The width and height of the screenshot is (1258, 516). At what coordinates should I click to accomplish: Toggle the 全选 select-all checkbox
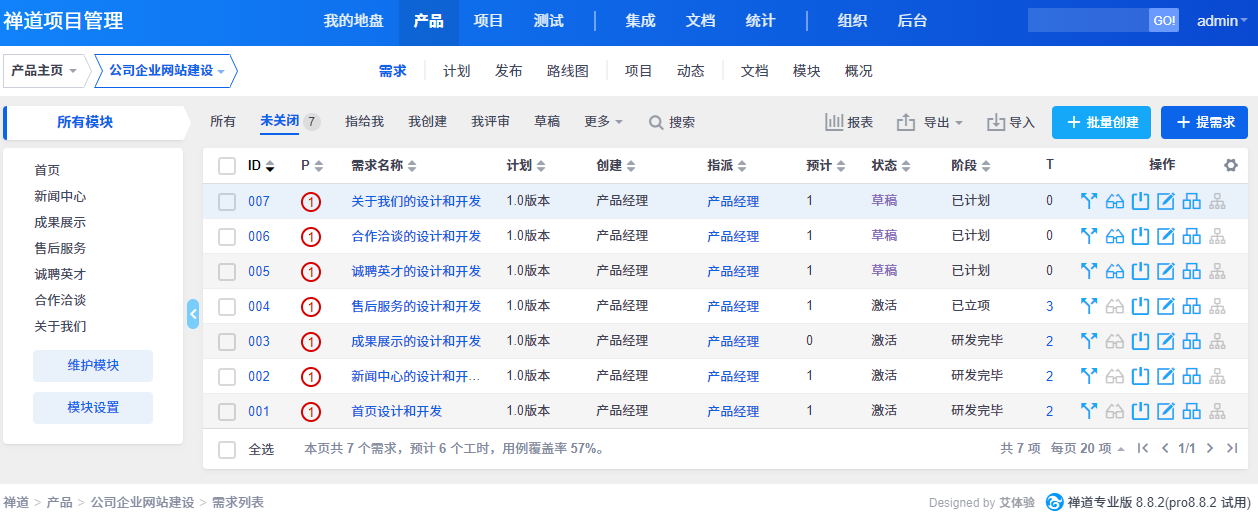(x=227, y=449)
